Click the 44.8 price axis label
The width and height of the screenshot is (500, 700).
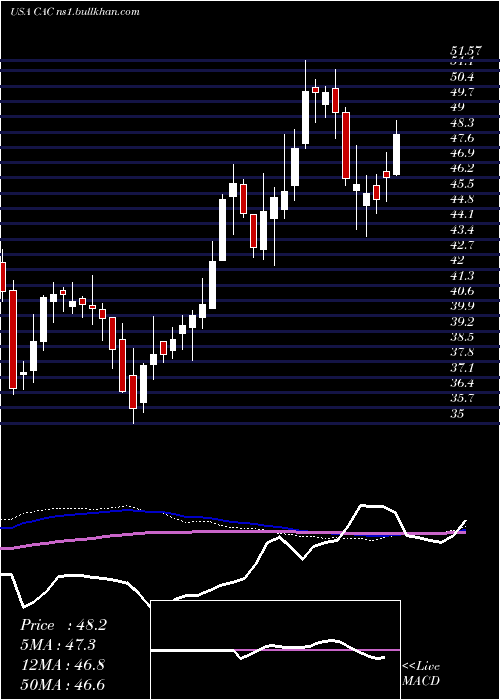[x=462, y=199]
